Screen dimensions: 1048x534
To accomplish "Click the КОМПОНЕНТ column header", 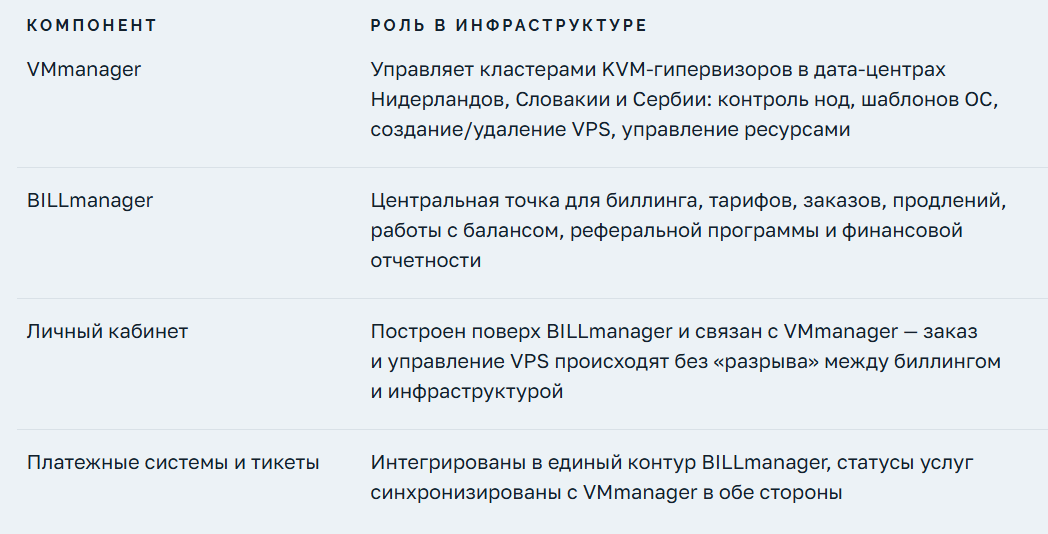I will coord(91,25).
